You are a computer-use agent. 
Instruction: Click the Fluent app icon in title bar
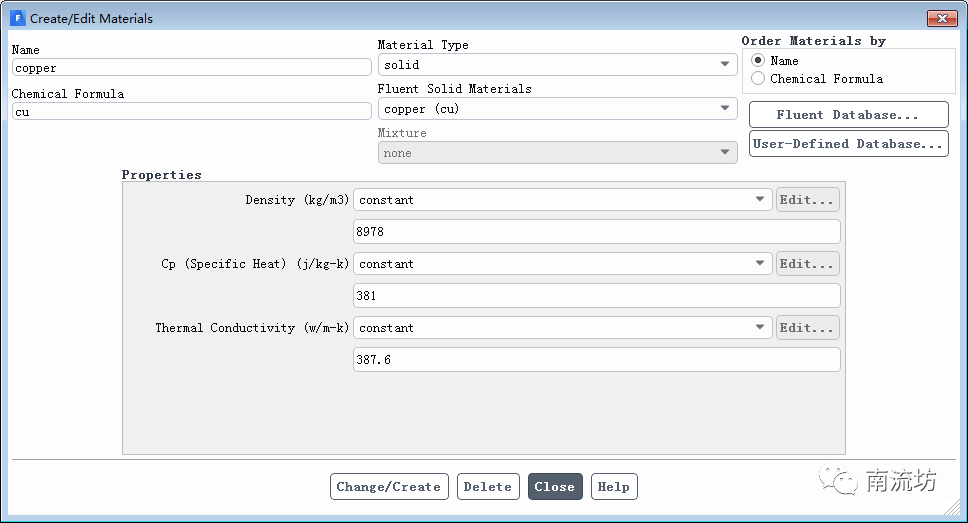[17, 18]
